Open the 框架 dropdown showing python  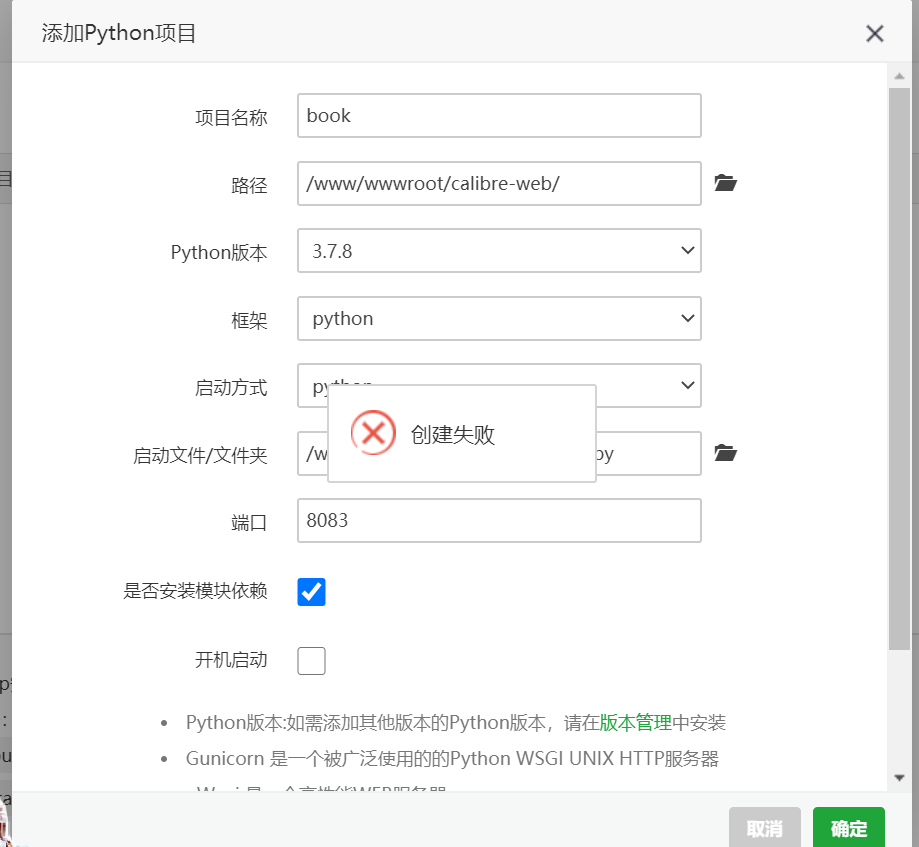(499, 318)
